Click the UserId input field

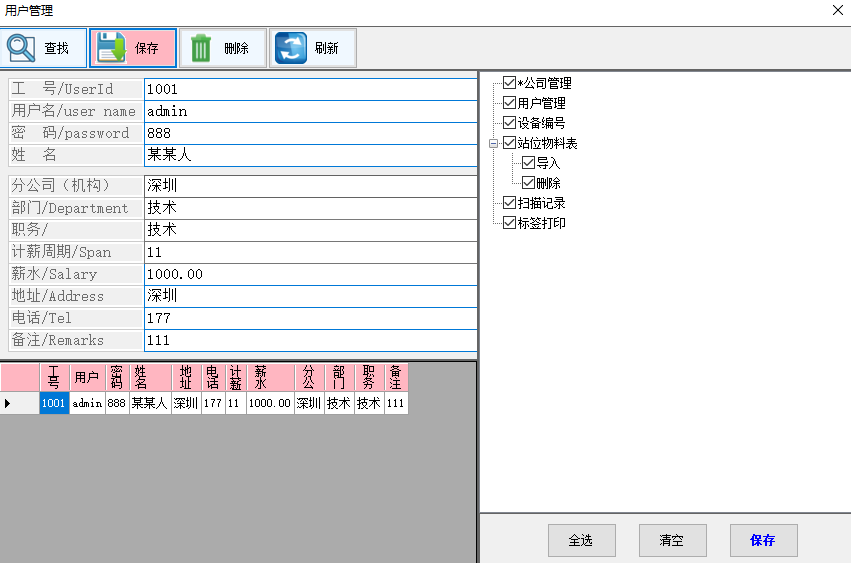310,90
